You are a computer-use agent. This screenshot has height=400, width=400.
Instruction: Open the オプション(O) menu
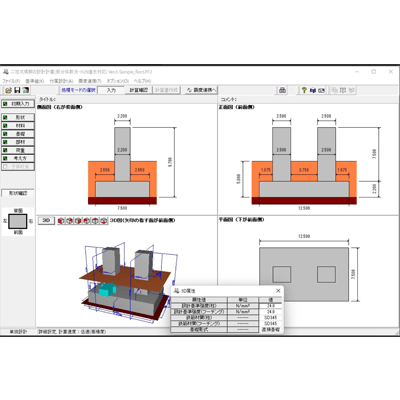pos(118,81)
